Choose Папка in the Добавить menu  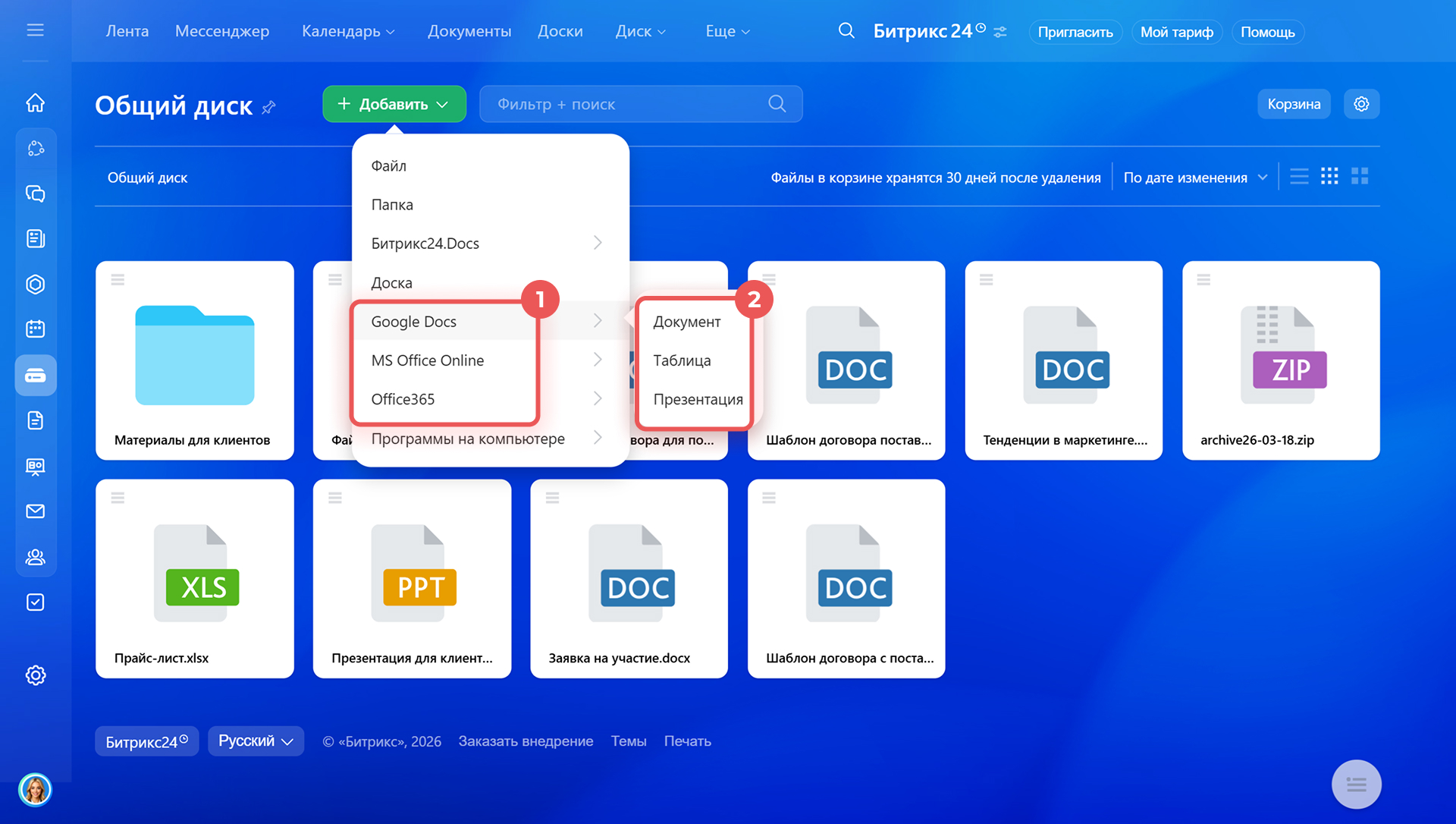(x=392, y=205)
